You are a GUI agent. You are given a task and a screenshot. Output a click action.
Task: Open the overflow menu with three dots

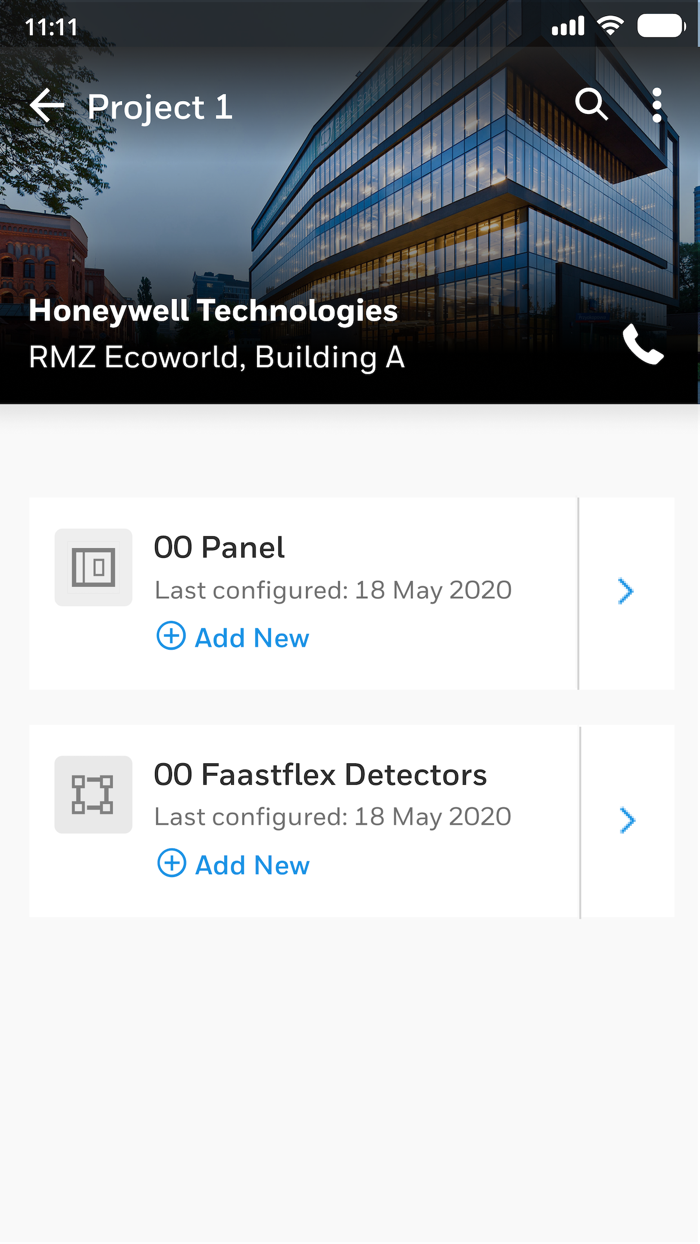[x=657, y=104]
